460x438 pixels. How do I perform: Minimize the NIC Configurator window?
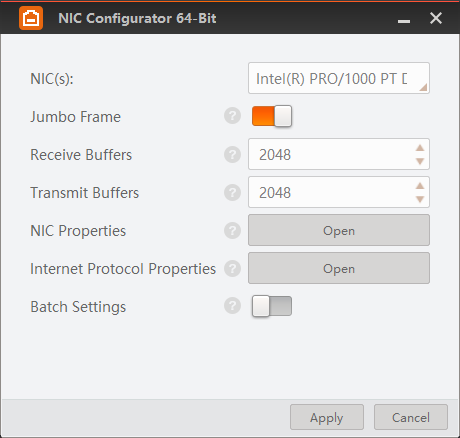(404, 19)
